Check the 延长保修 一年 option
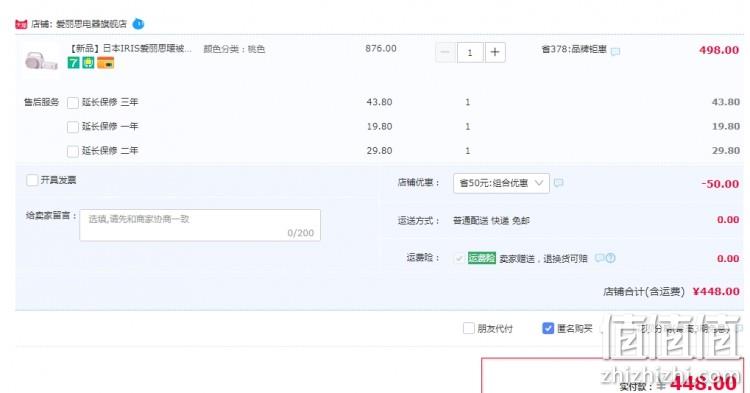Screen dimensions: 750x393 tap(73, 127)
